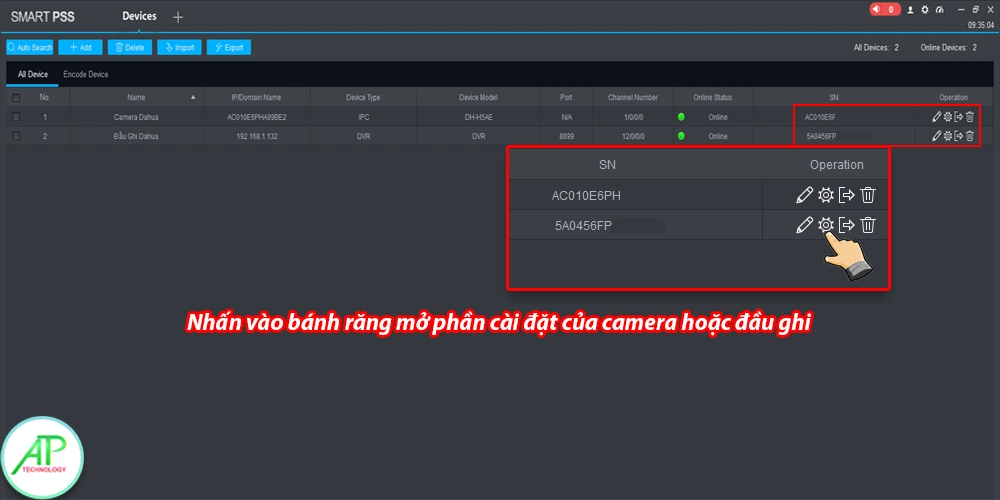Click the '1/0/0/0' channel number cell
Screen dimensions: 1000x500
633,117
